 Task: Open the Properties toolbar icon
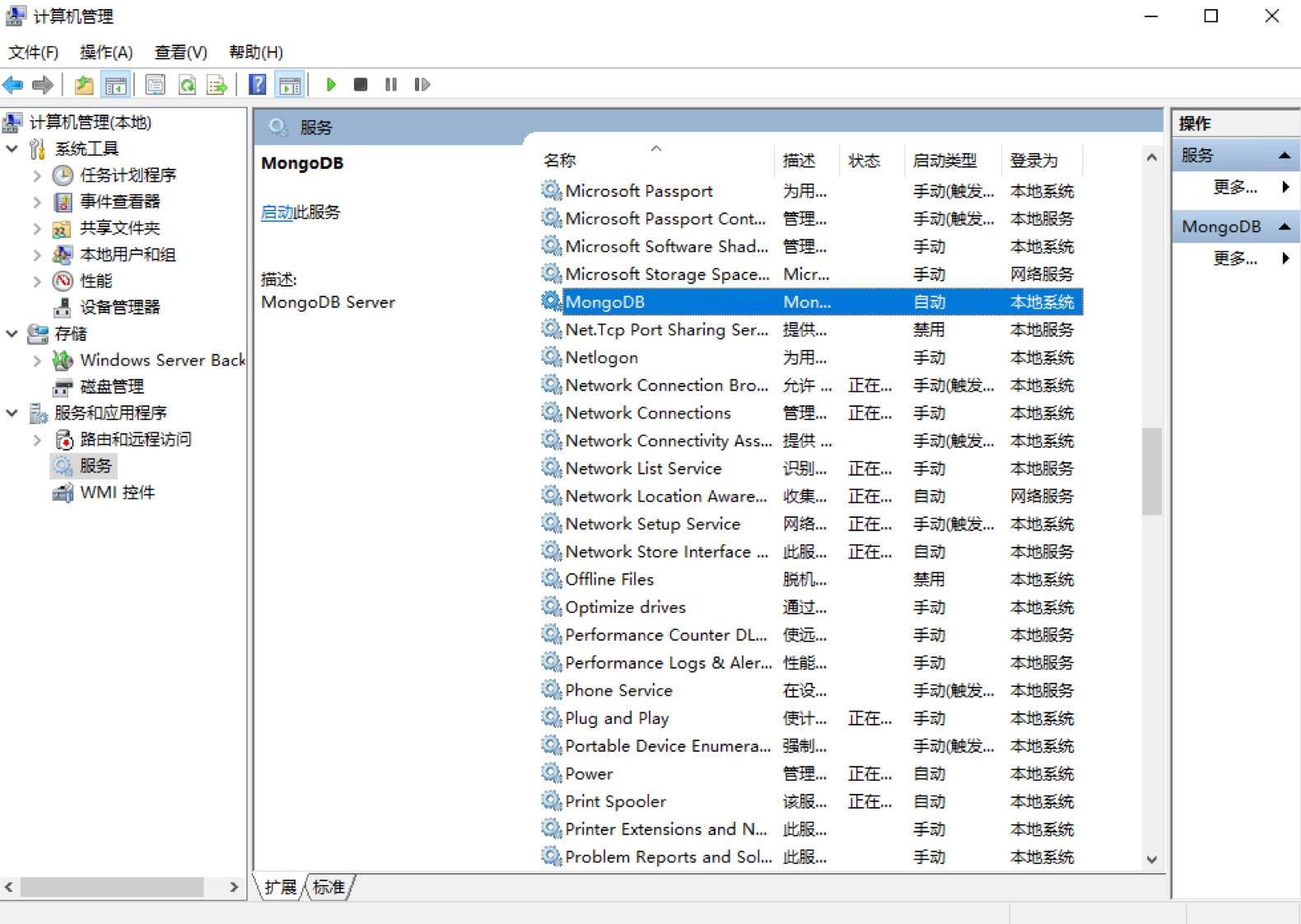coord(155,84)
